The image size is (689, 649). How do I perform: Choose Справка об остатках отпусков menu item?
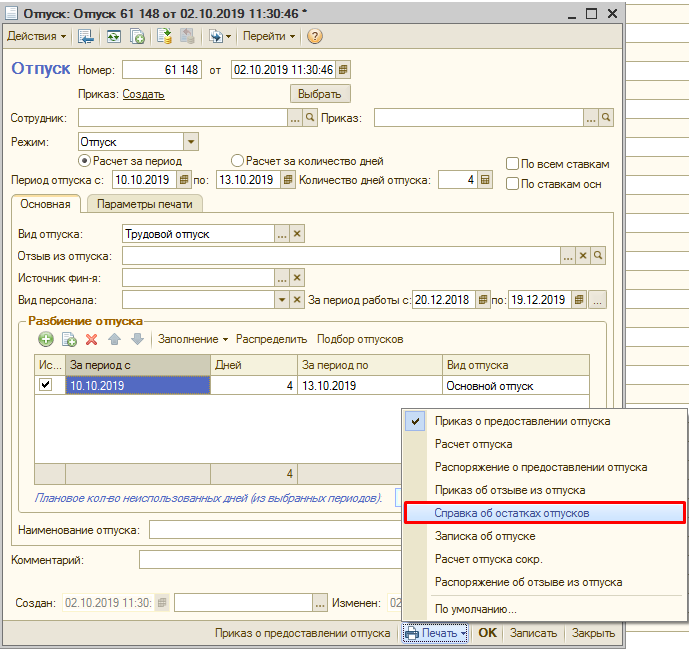[512, 513]
